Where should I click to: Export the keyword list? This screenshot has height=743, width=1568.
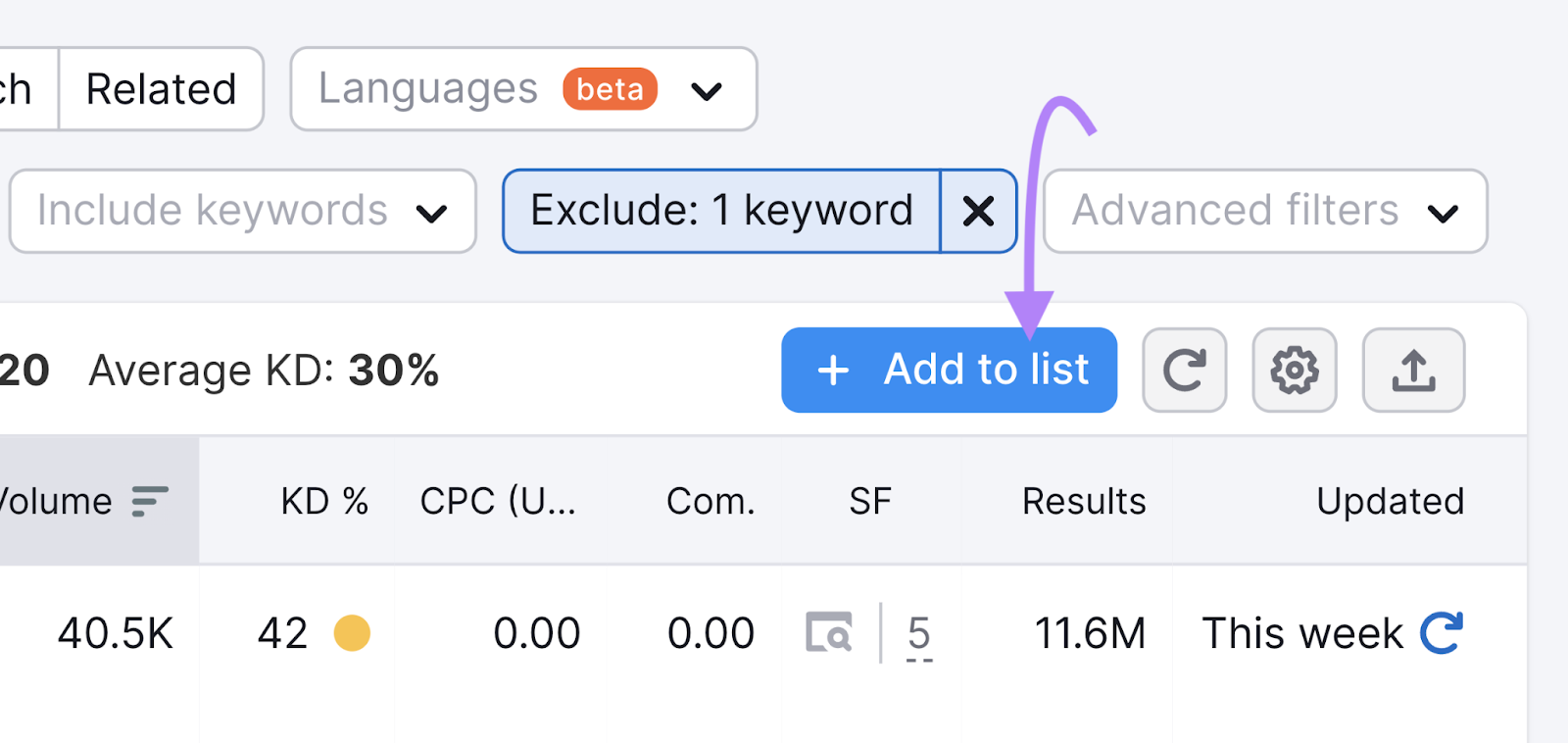(x=1413, y=370)
